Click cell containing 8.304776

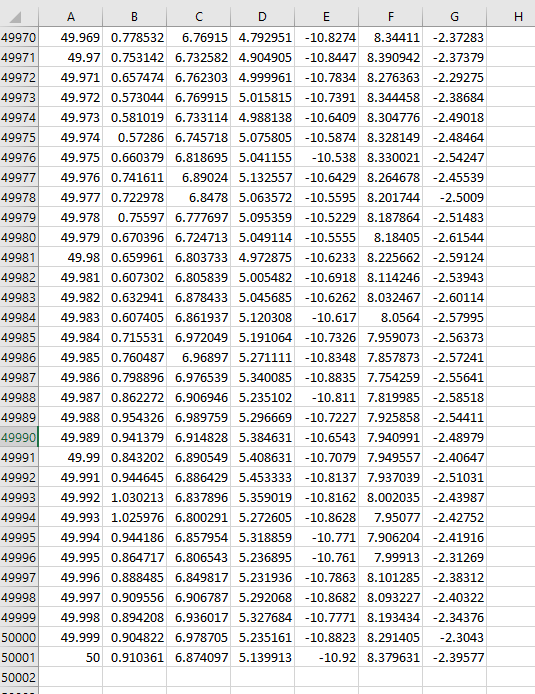coord(391,118)
